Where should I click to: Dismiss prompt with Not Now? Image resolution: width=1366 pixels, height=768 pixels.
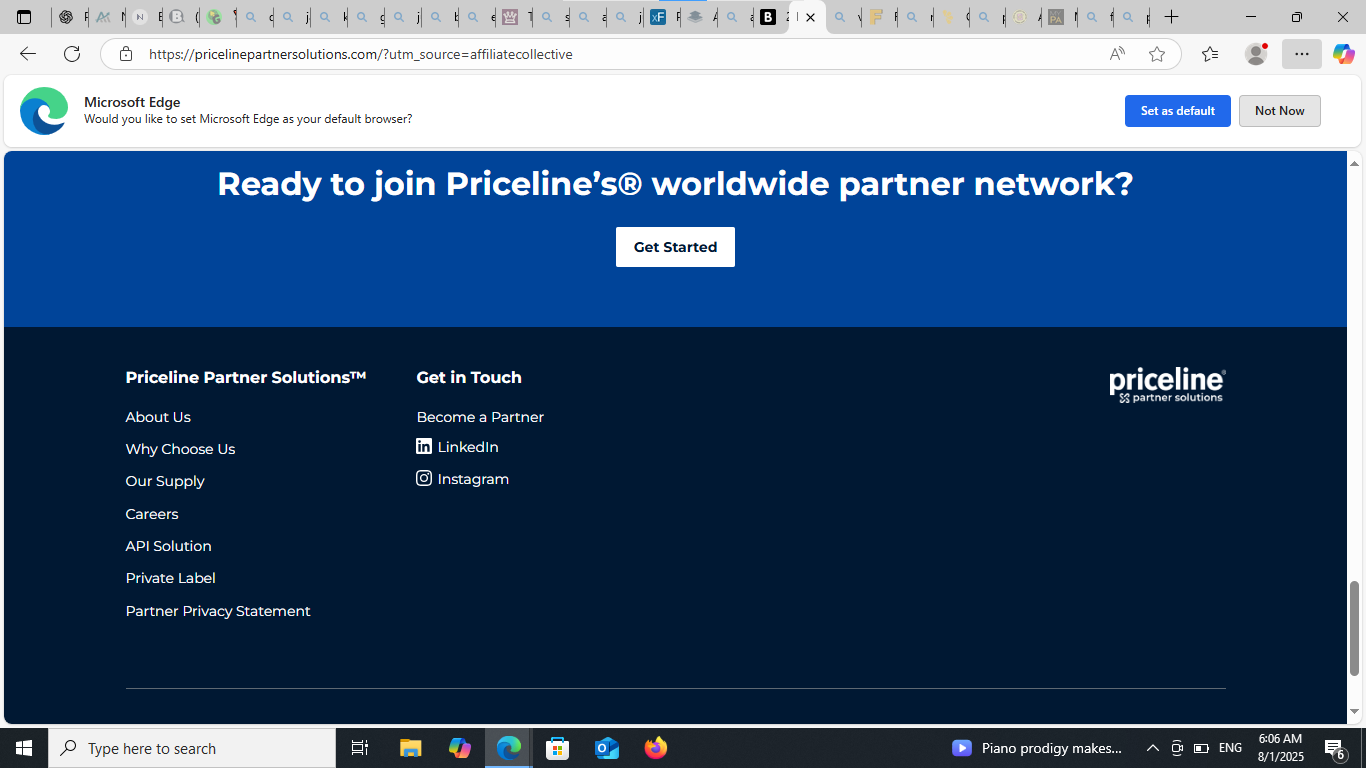pos(1279,111)
